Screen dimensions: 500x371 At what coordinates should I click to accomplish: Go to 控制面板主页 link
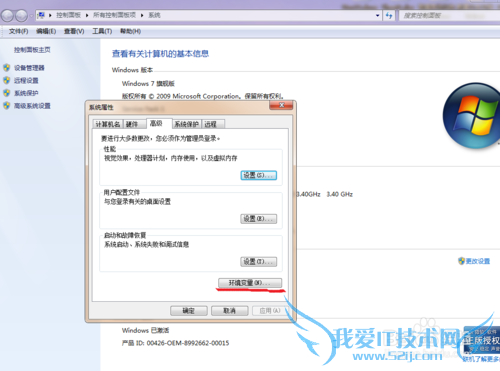tap(32, 50)
